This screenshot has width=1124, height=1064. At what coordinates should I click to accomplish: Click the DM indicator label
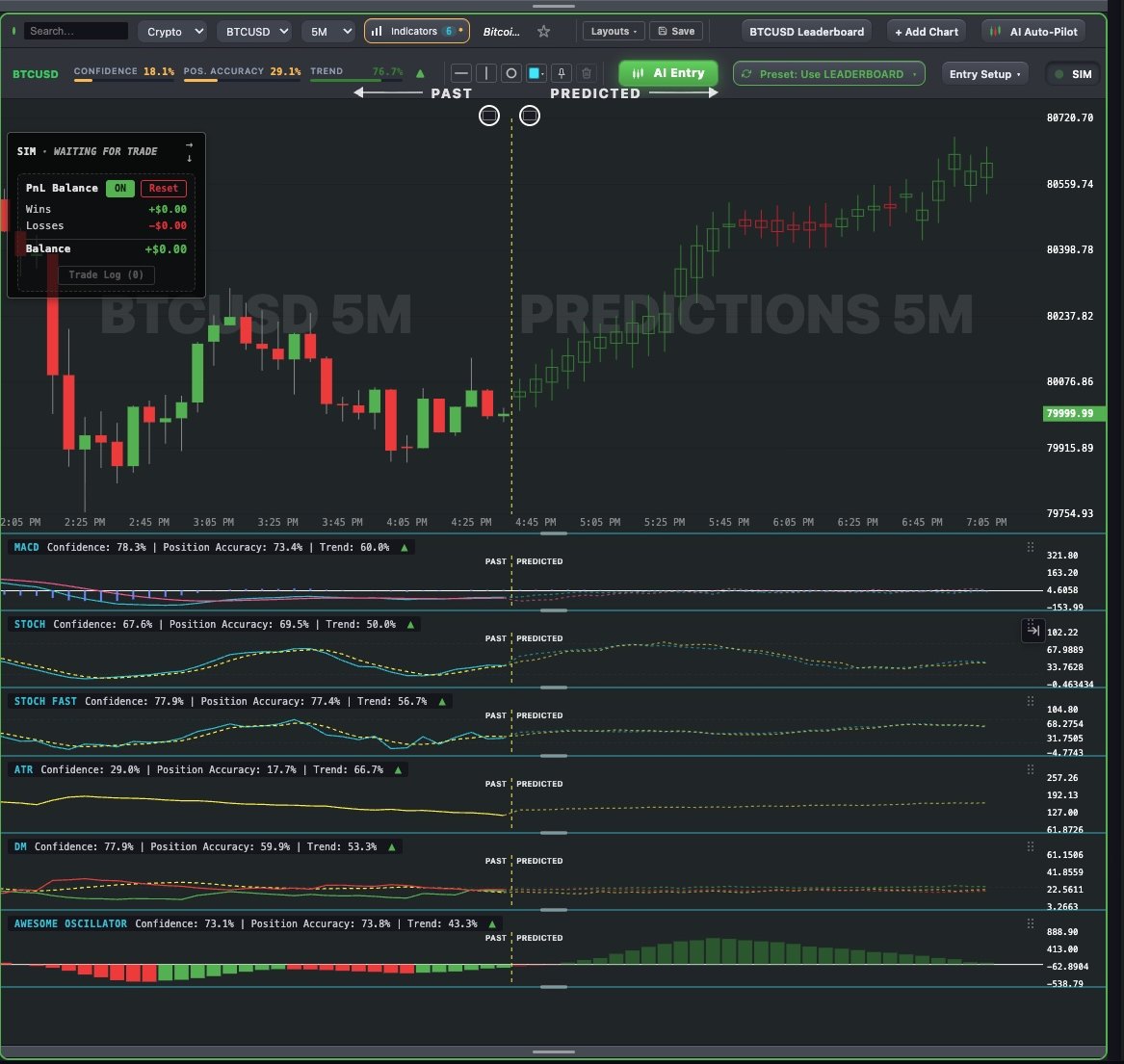pyautogui.click(x=20, y=847)
